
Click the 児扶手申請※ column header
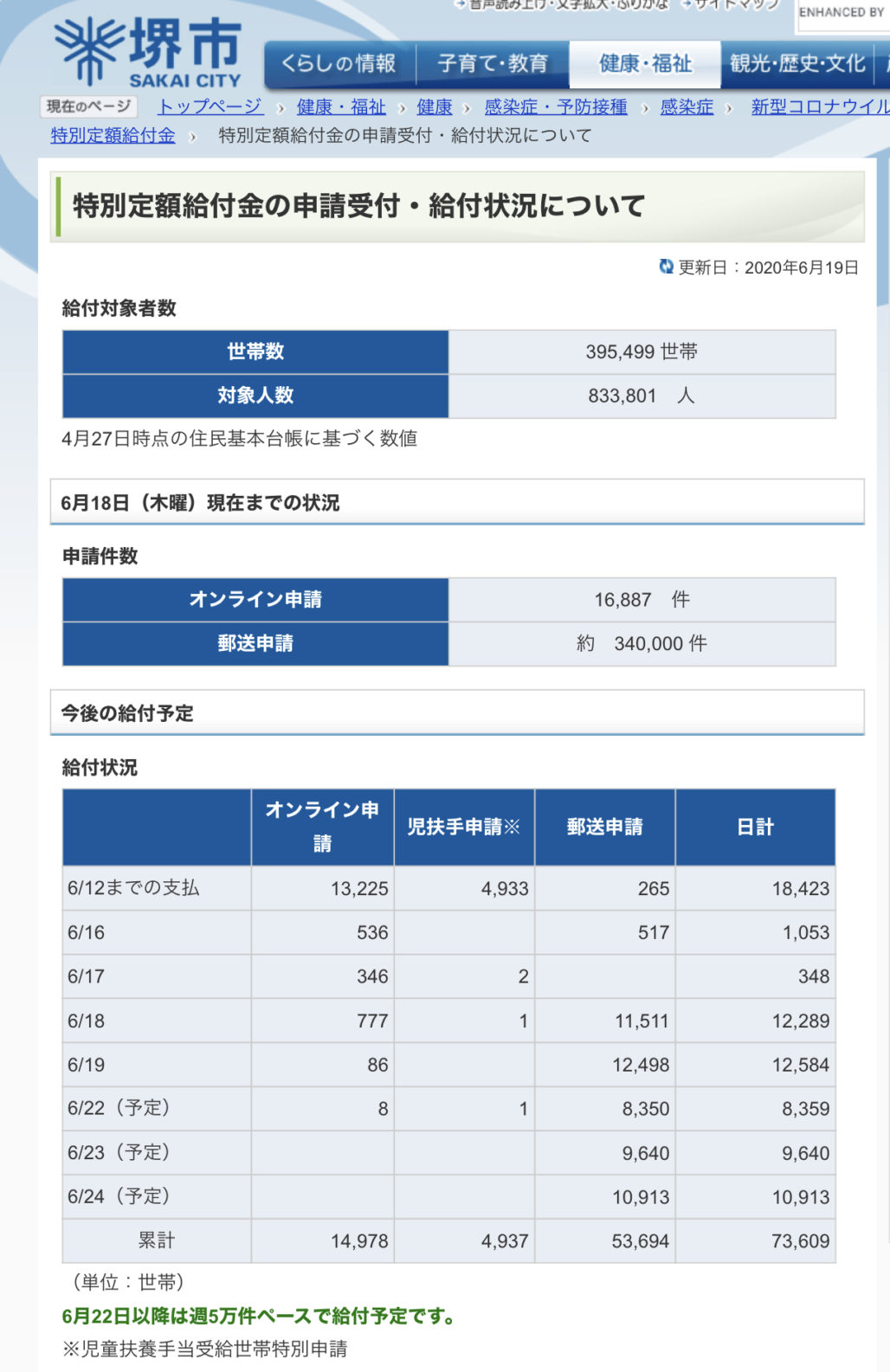coord(464,827)
